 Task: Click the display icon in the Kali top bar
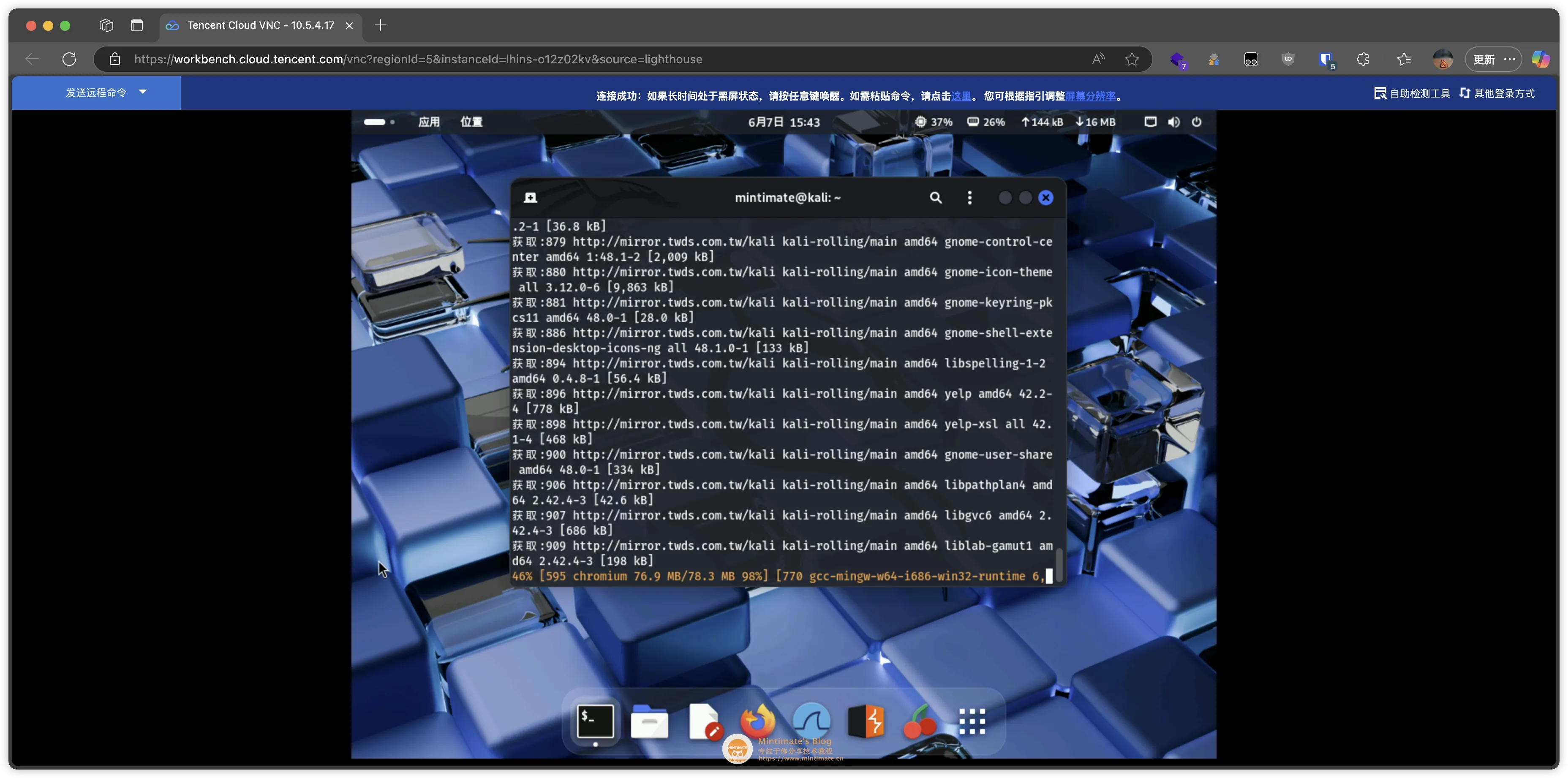(1149, 122)
